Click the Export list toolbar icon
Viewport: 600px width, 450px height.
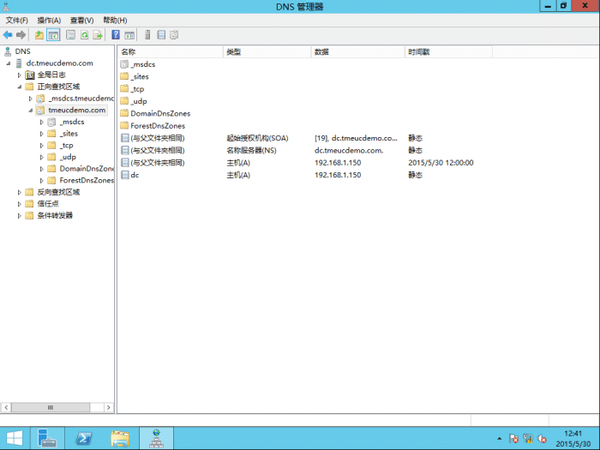99,35
